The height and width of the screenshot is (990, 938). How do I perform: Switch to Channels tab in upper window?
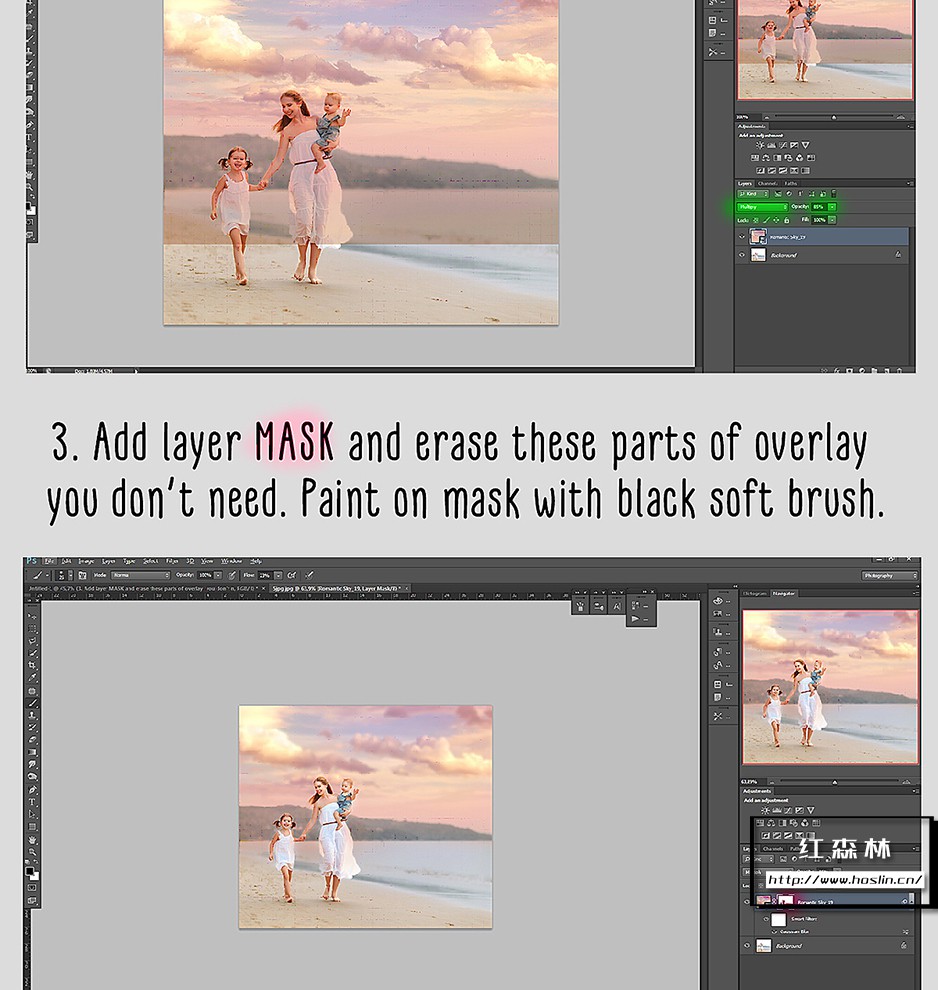coord(768,183)
